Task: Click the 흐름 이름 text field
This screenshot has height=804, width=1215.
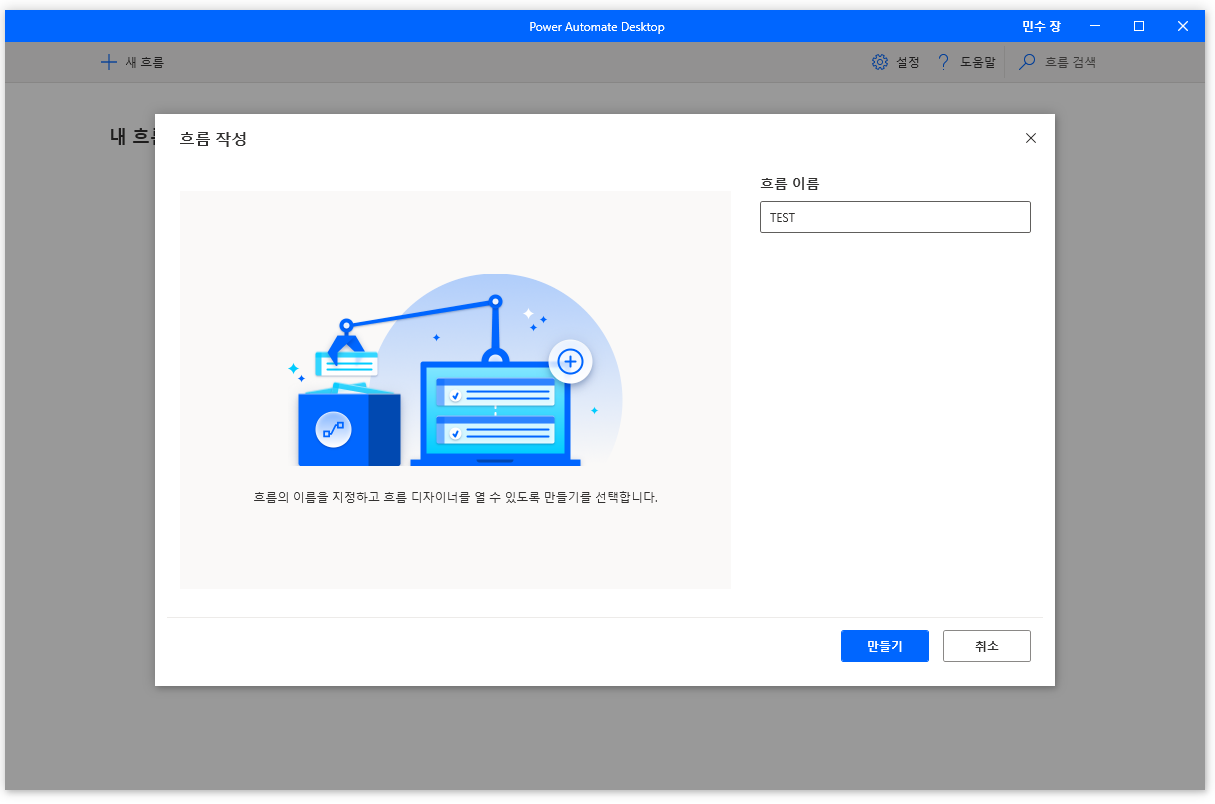Action: coord(895,217)
